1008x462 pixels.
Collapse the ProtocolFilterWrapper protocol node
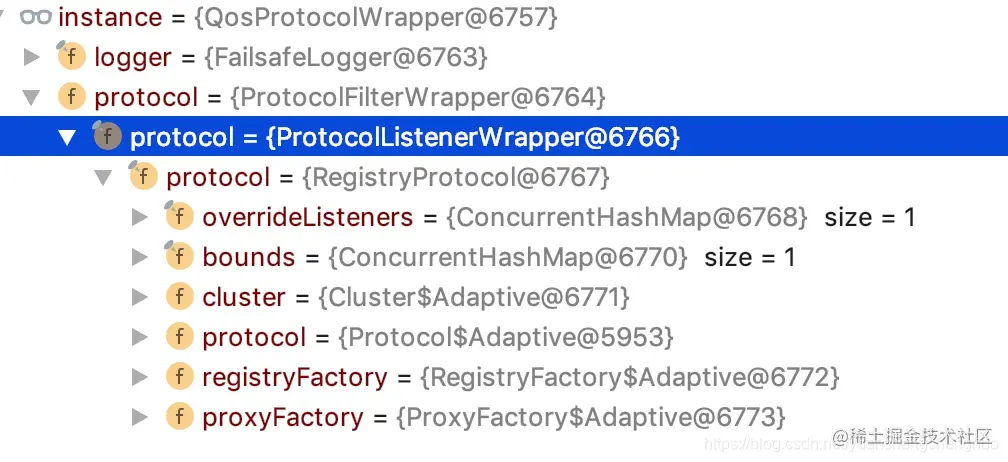[x=32, y=97]
